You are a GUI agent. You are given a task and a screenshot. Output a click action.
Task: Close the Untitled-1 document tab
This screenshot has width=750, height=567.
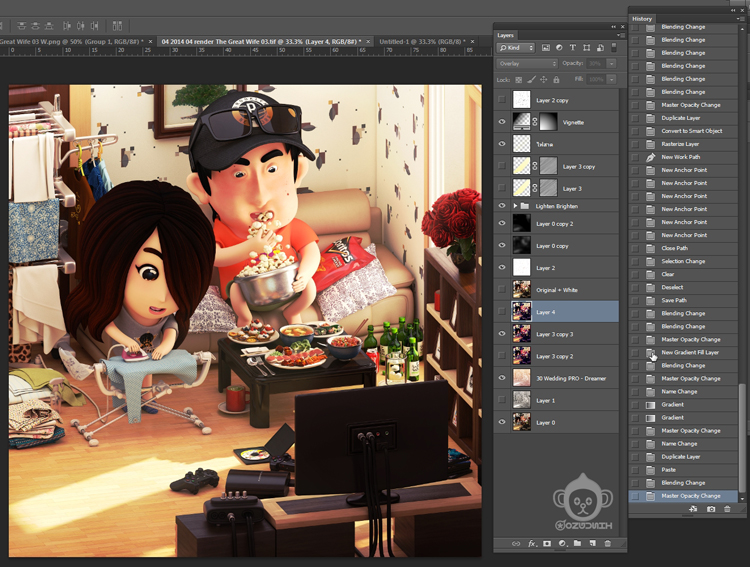tap(473, 42)
